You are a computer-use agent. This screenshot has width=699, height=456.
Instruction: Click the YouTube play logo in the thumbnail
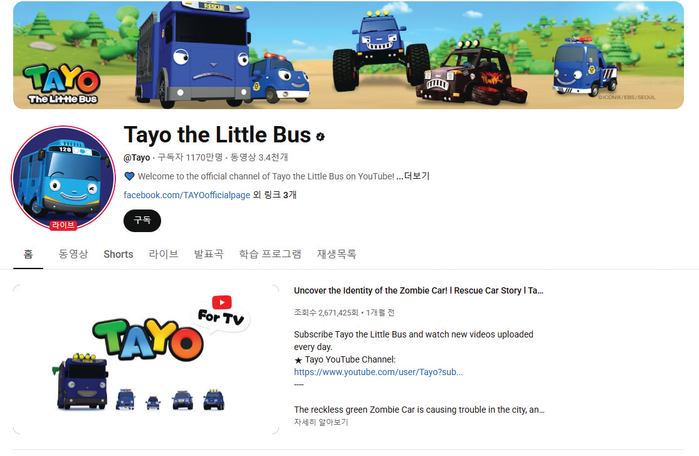(222, 302)
